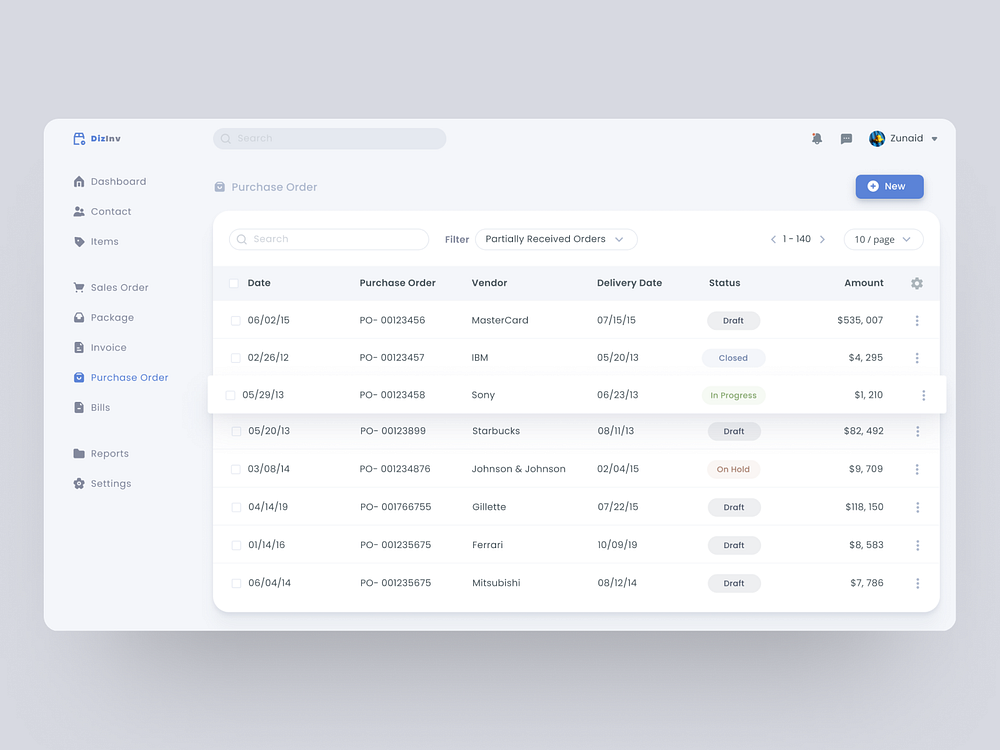This screenshot has height=750, width=1000.
Task: Switch to the Purchase Order section
Action: click(127, 377)
